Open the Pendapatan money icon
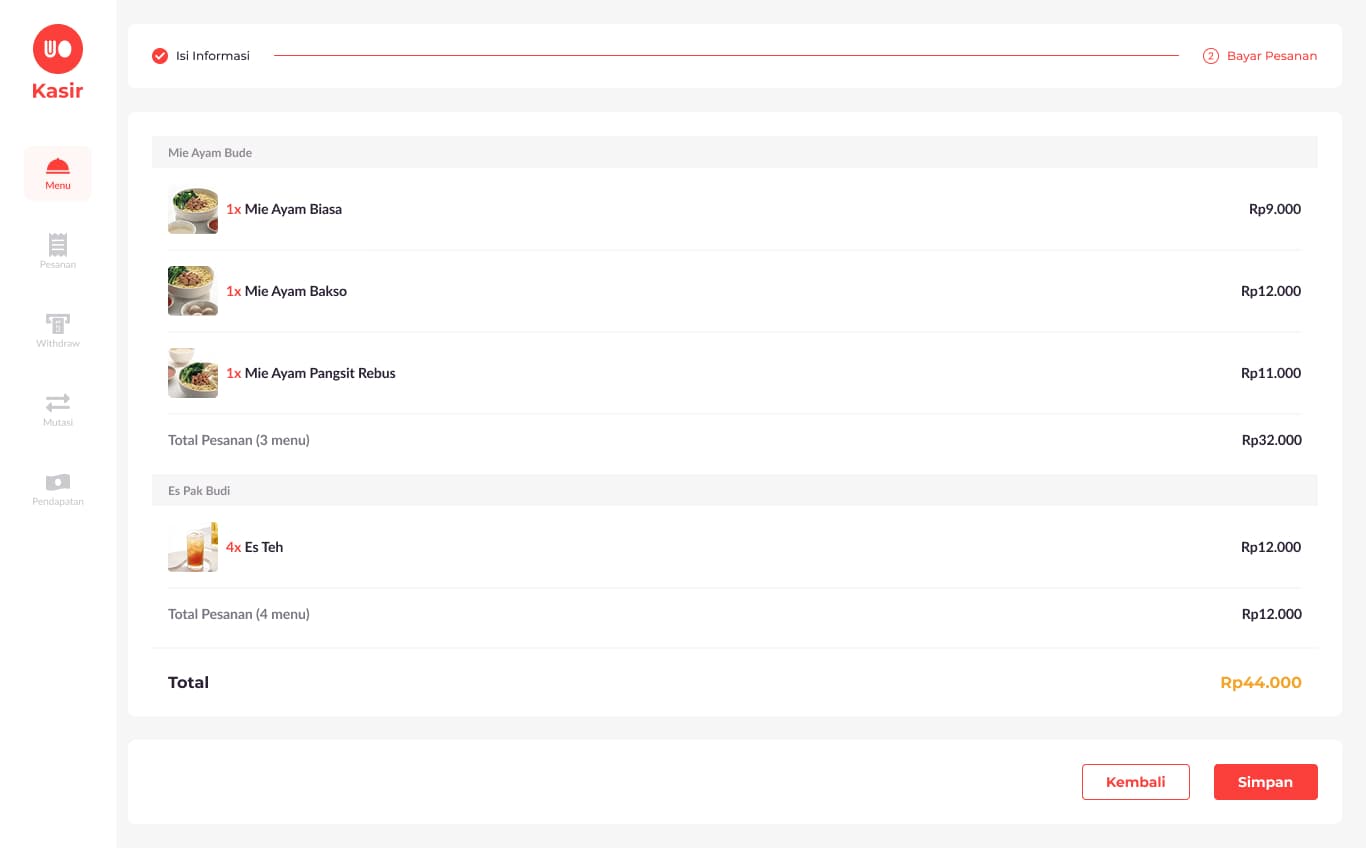Viewport: 1366px width, 848px height. [58, 482]
